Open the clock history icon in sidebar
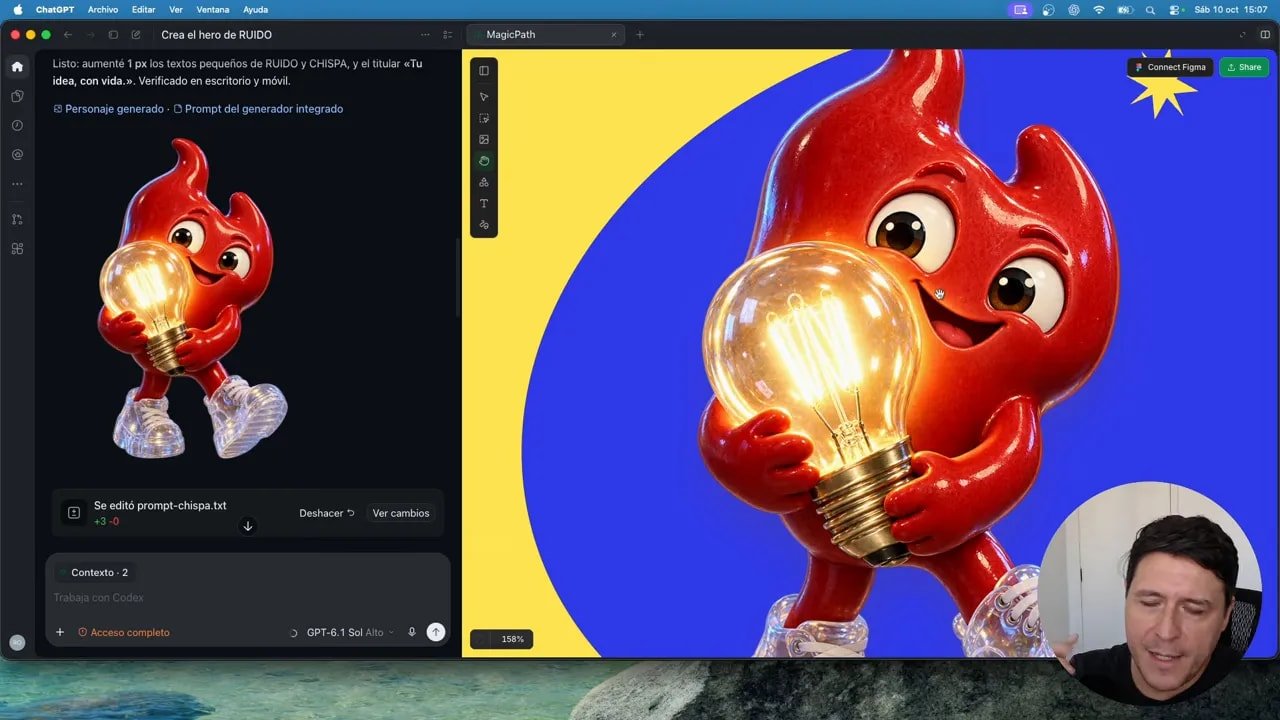This screenshot has width=1280, height=720. point(17,125)
